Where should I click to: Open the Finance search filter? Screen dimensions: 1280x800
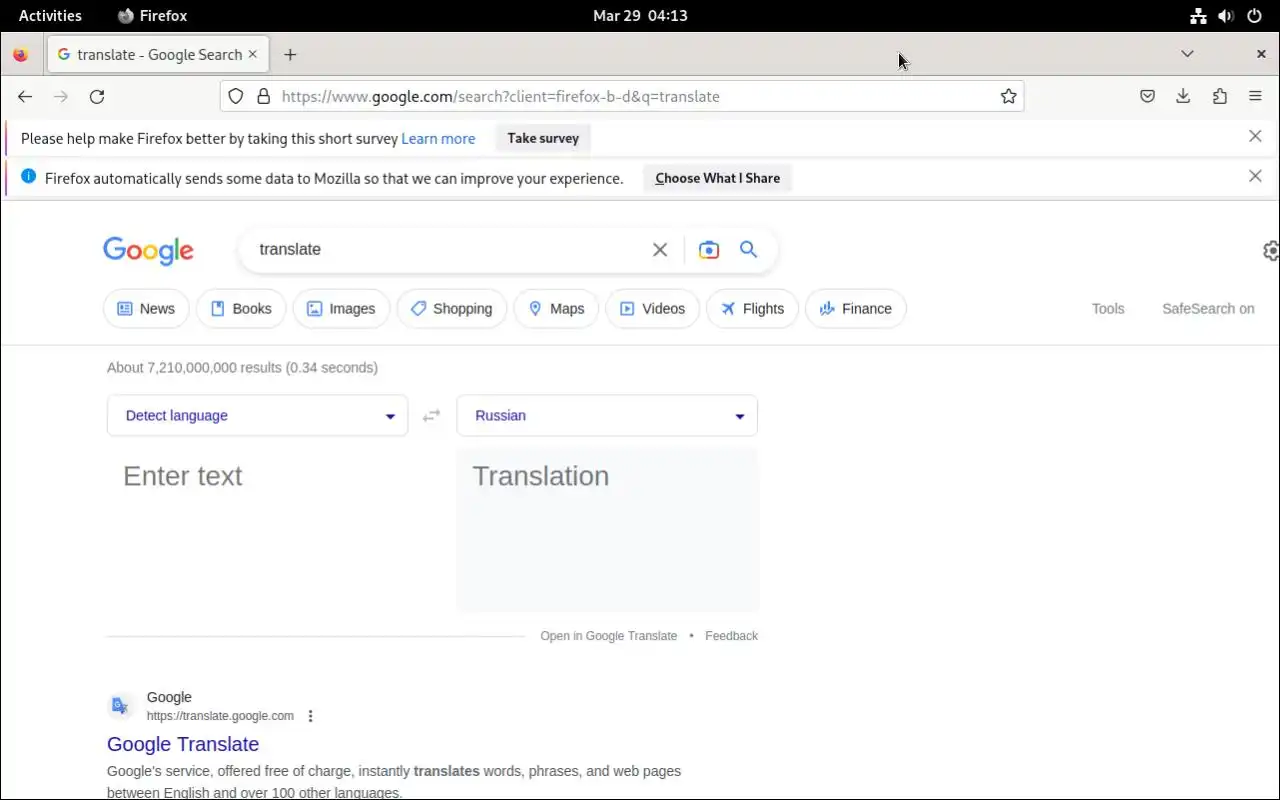[855, 309]
